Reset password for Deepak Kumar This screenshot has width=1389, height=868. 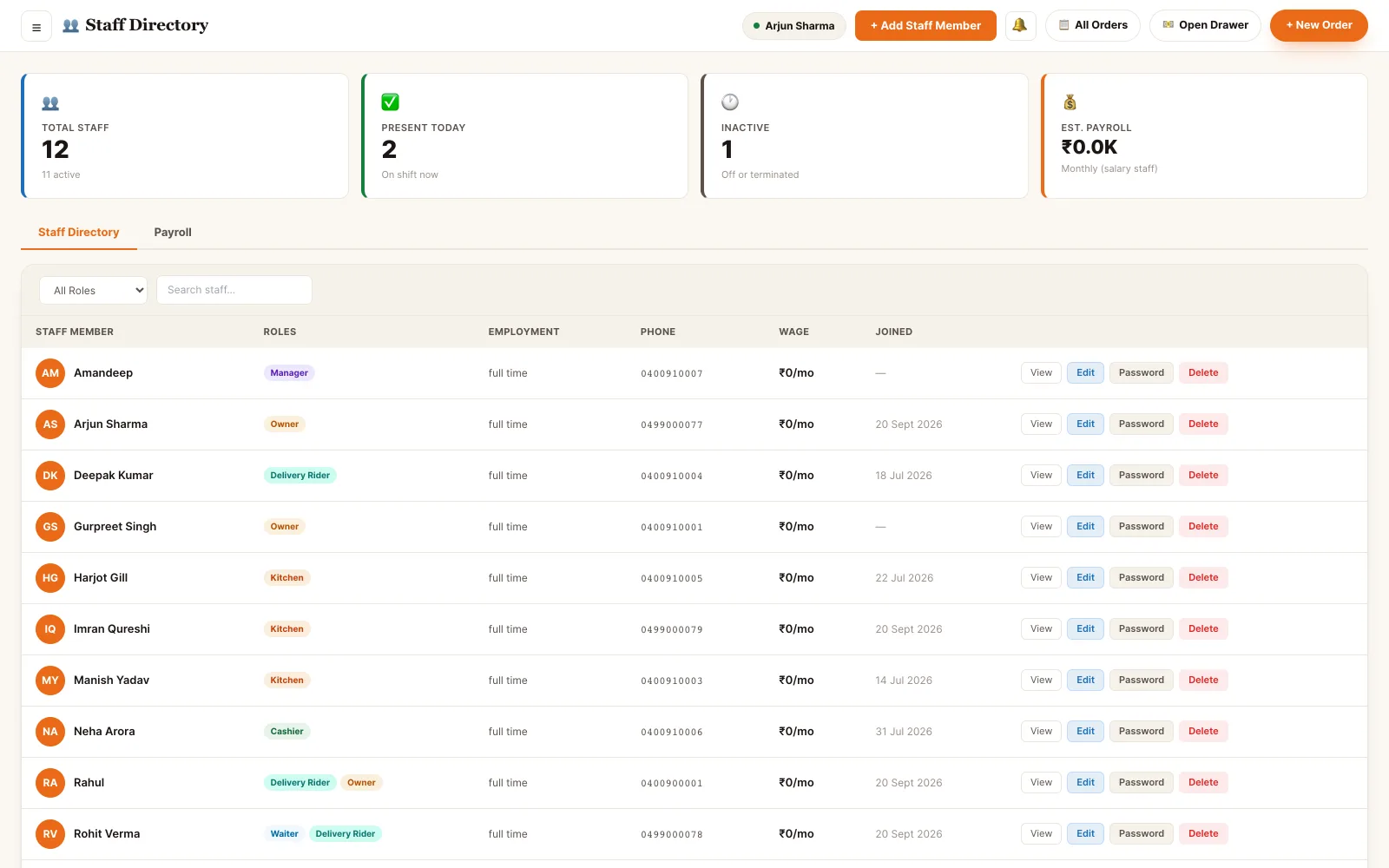click(x=1142, y=476)
